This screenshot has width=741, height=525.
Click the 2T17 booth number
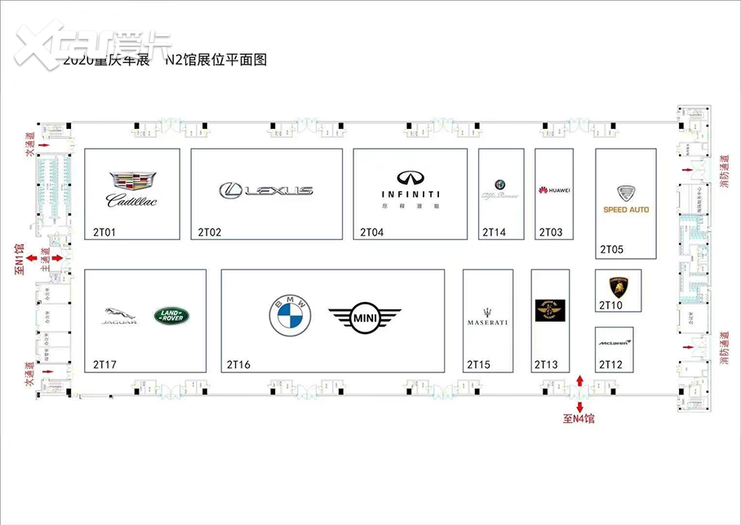(x=104, y=364)
